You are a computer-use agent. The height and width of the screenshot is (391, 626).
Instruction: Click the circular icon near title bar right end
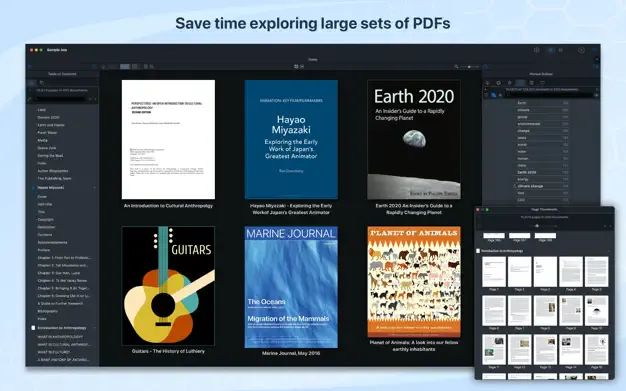click(581, 50)
